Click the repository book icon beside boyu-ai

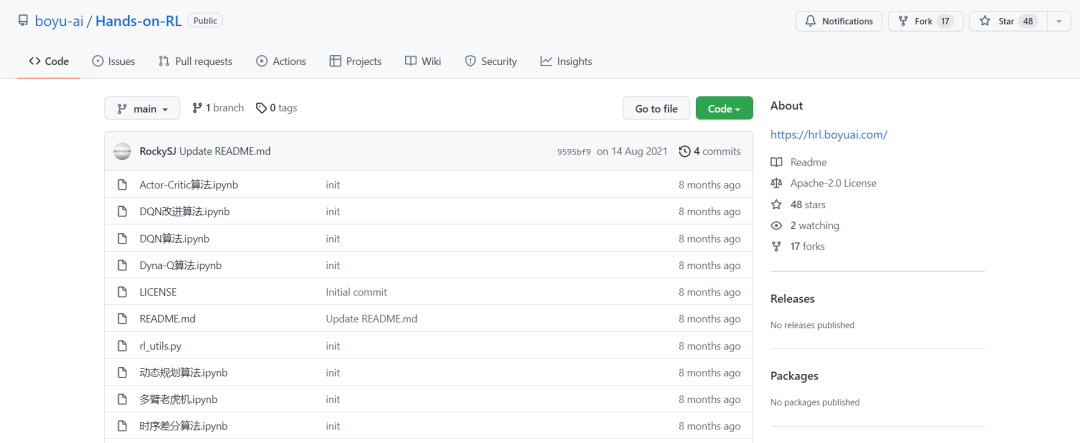click(x=23, y=20)
